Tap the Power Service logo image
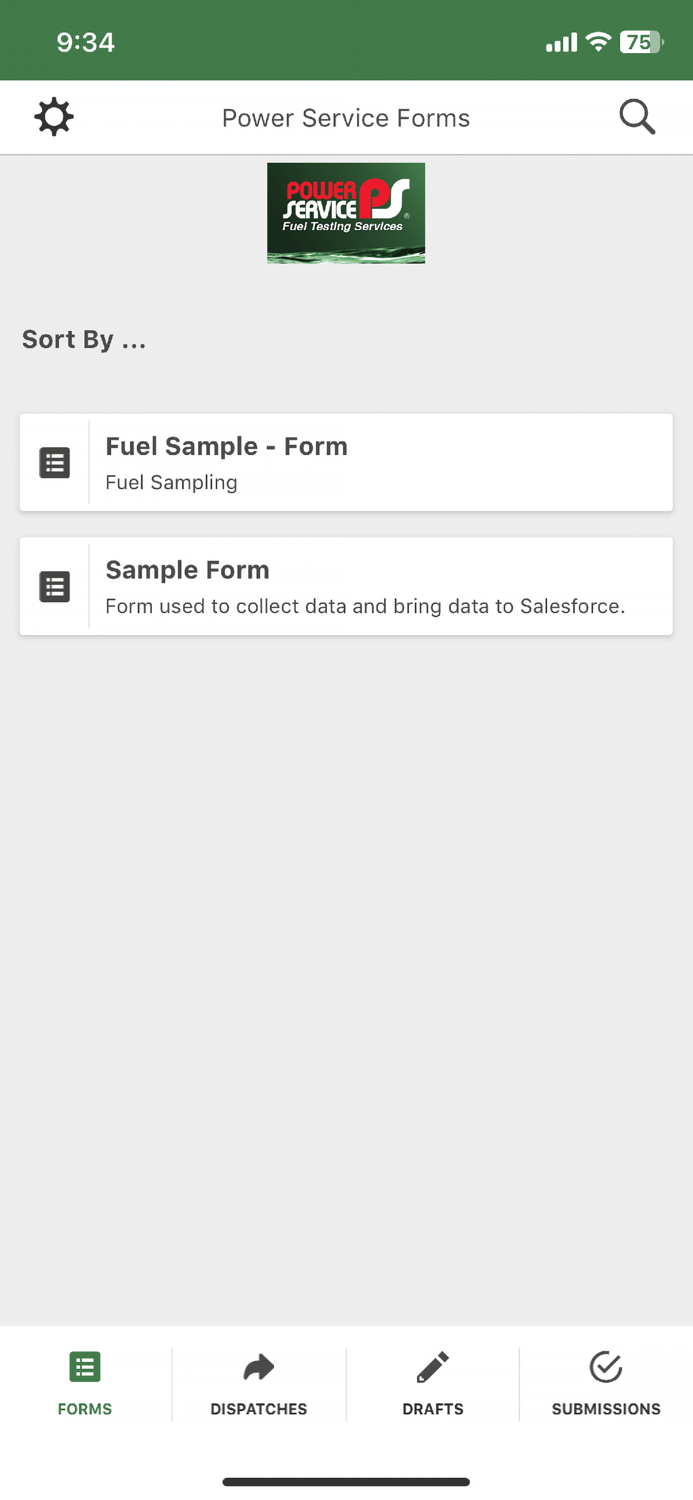The width and height of the screenshot is (693, 1500). coord(346,213)
